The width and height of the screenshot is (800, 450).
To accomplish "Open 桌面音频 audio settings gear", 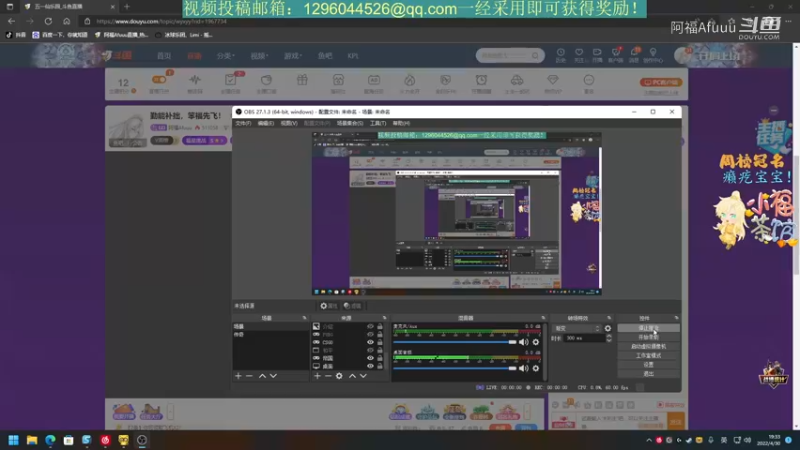I will tap(536, 368).
